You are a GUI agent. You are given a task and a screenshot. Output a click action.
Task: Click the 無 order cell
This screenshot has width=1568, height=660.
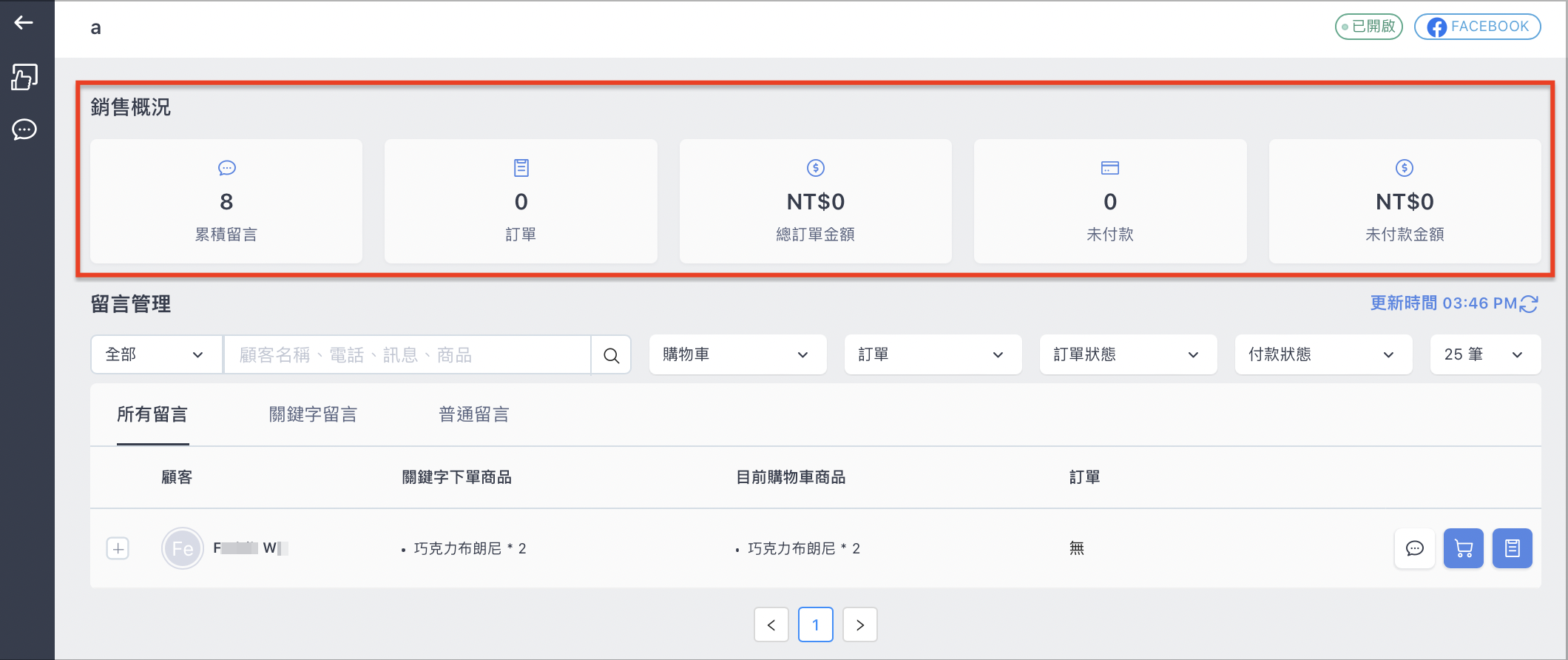tap(1077, 548)
